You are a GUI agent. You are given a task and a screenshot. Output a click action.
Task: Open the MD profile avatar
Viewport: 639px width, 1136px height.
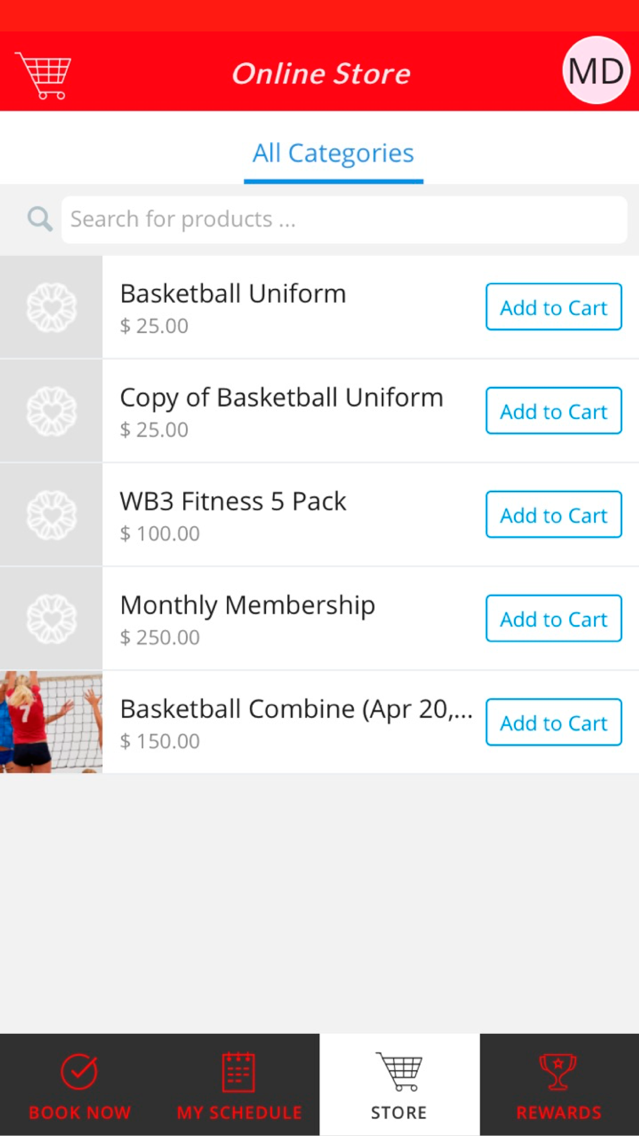(596, 70)
